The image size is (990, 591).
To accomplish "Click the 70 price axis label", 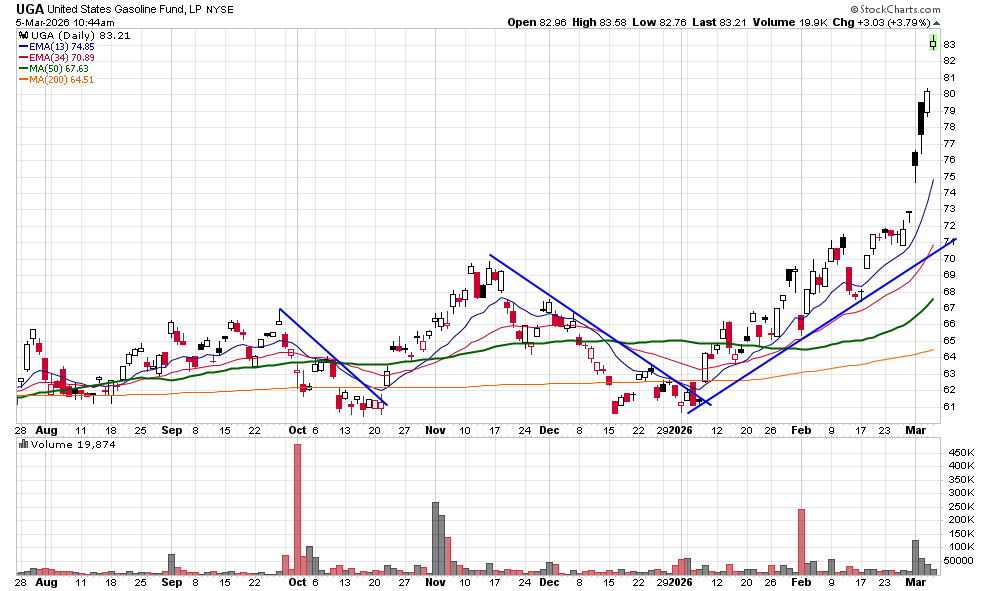I will coord(949,258).
